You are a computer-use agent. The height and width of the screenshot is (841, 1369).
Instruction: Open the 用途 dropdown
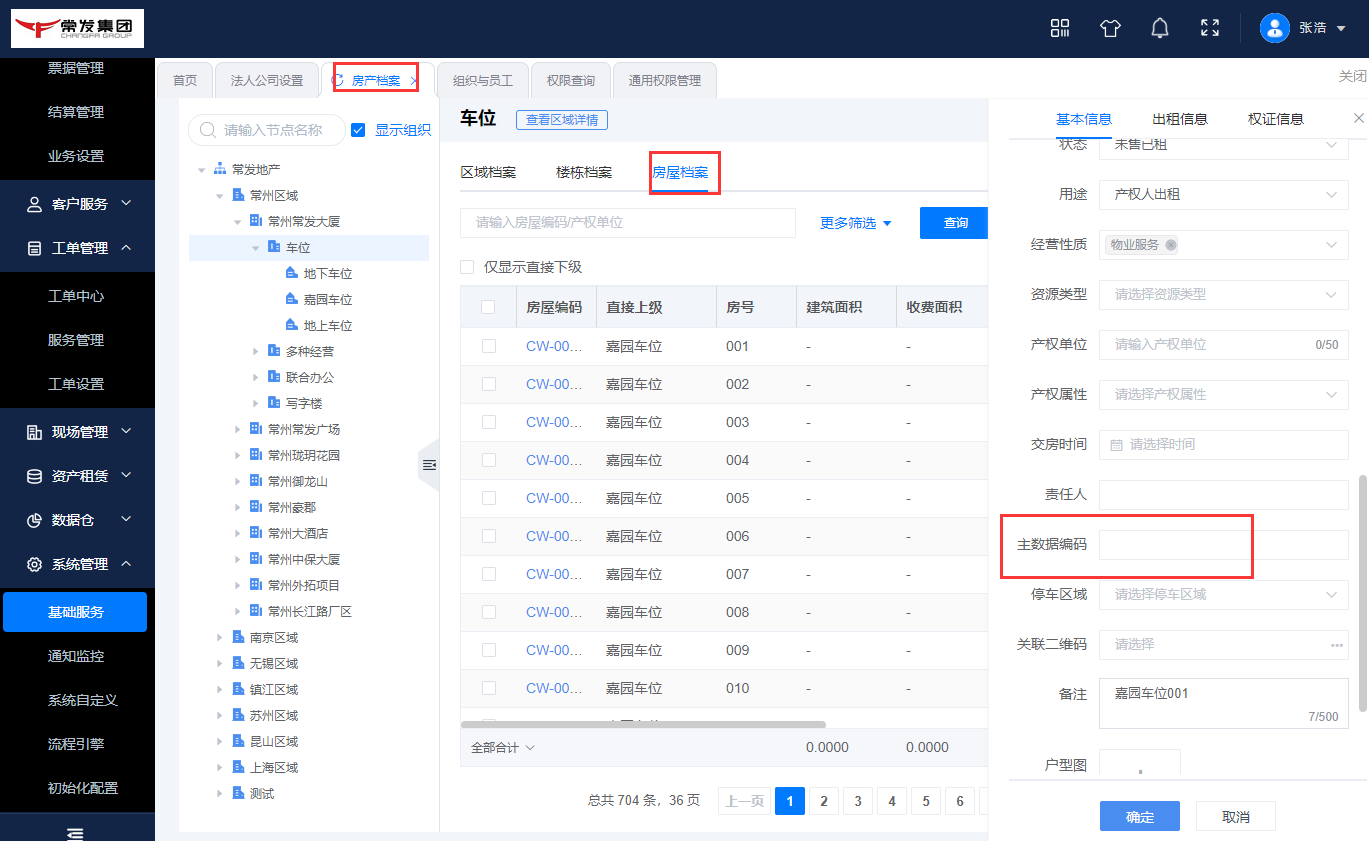click(1223, 194)
